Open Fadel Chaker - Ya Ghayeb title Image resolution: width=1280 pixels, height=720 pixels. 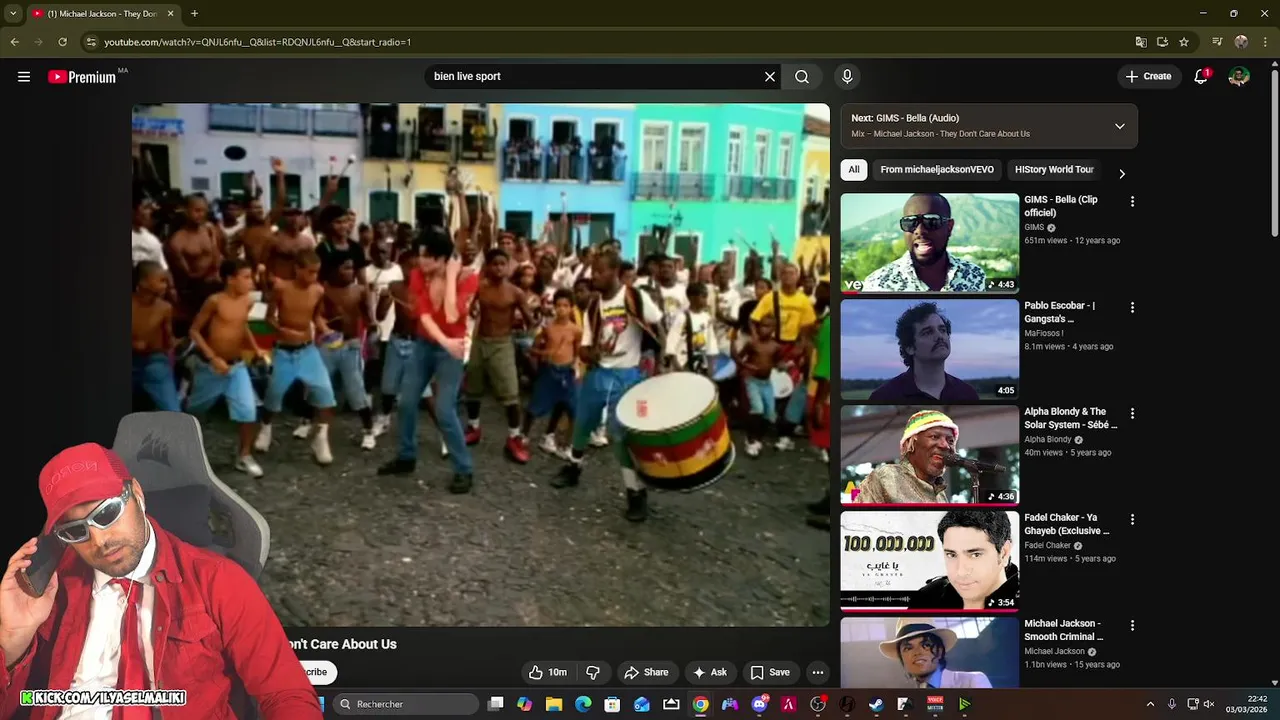click(1066, 524)
